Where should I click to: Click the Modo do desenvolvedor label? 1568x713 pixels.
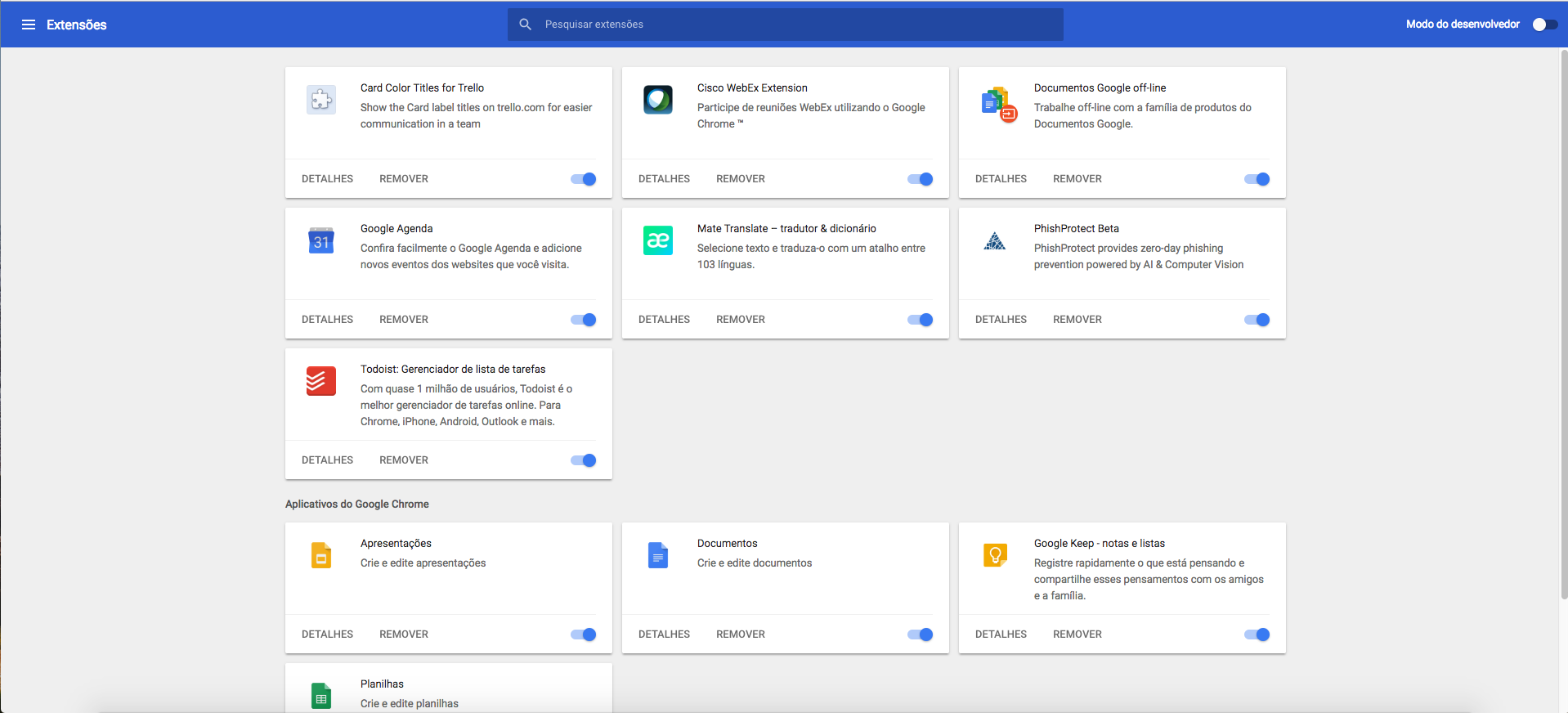click(x=1463, y=25)
